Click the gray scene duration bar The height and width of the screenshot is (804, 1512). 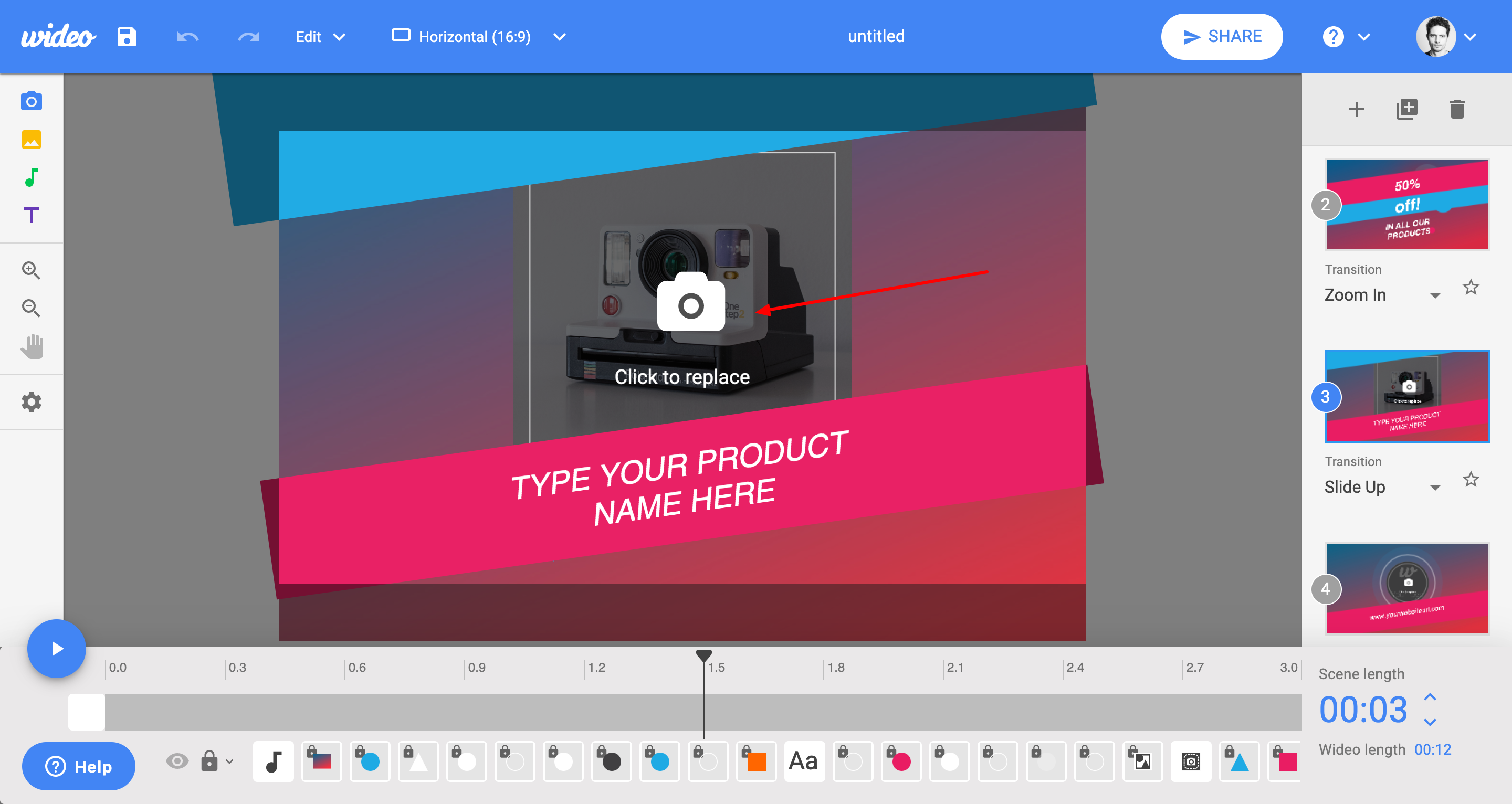(703, 712)
